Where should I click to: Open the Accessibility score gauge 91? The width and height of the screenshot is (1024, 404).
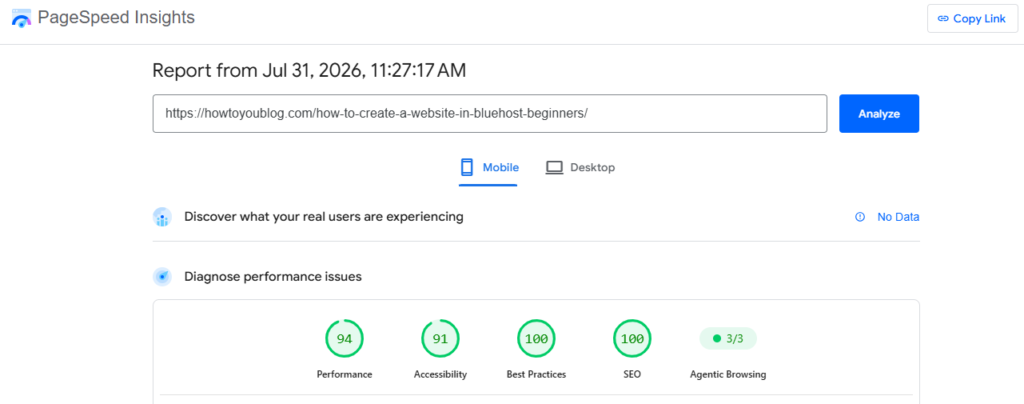440,339
